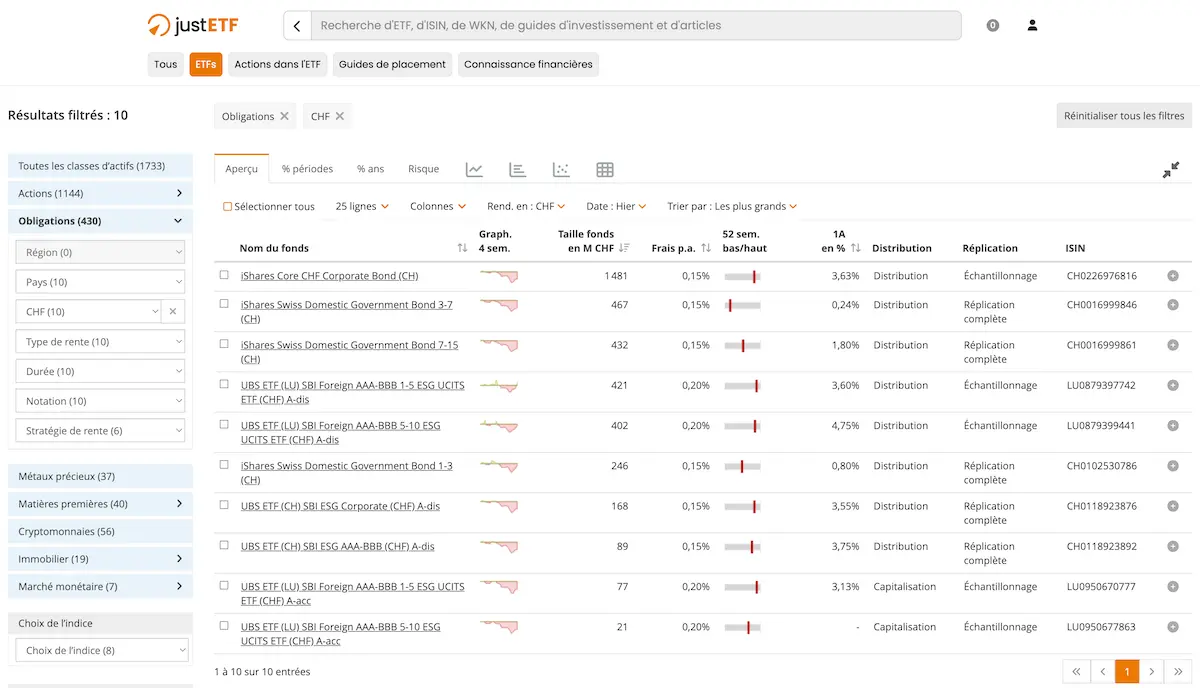Remove the Obligations filter chip

click(284, 116)
